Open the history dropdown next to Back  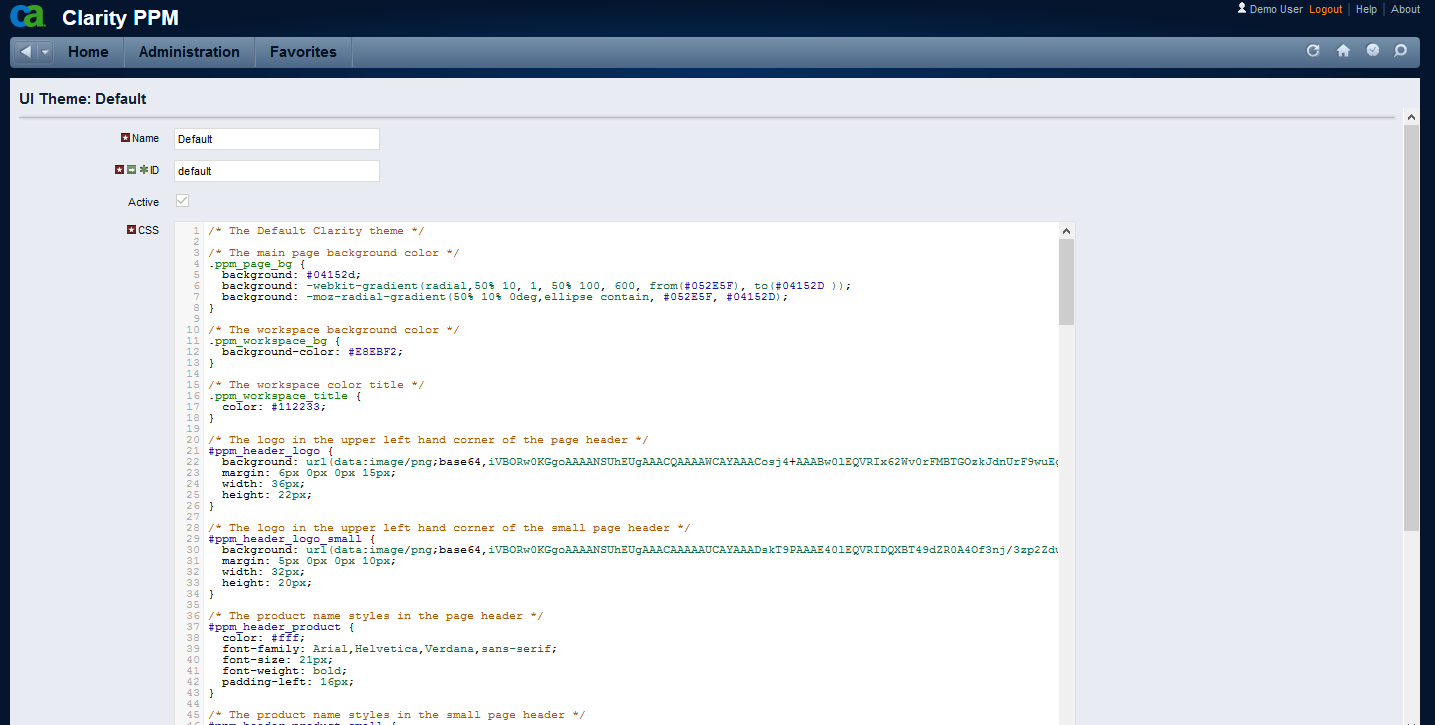pos(45,51)
